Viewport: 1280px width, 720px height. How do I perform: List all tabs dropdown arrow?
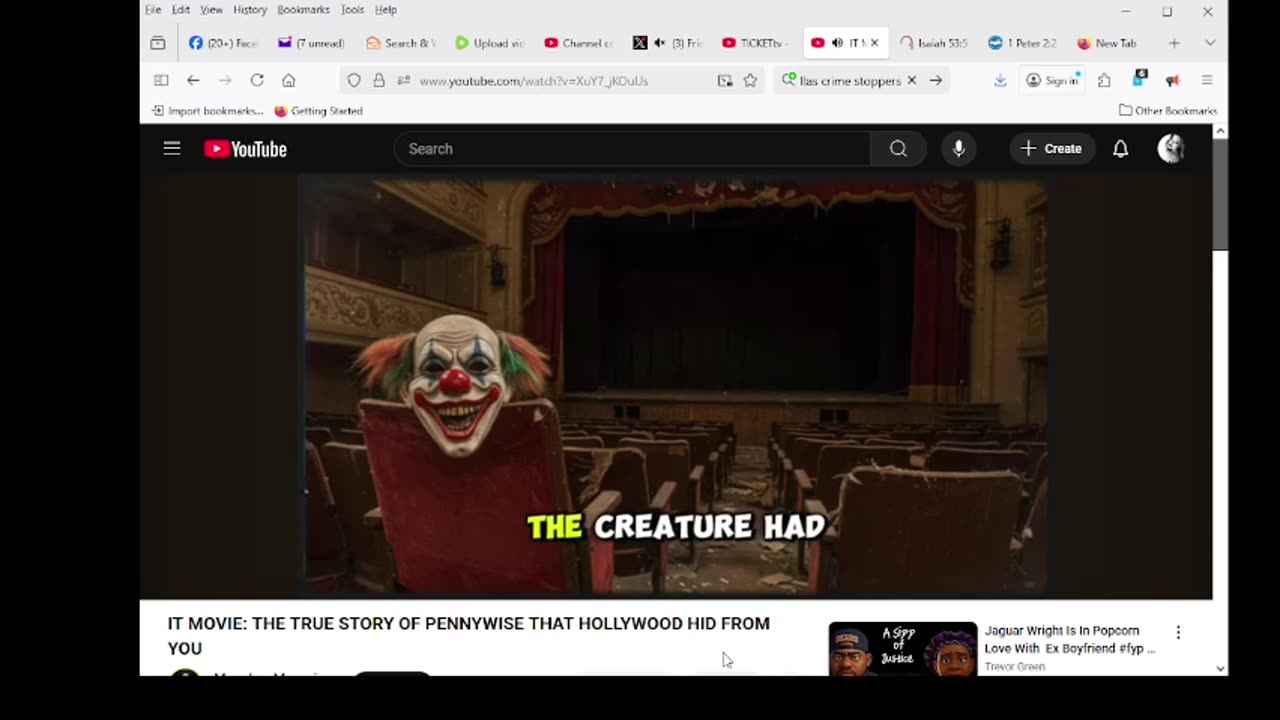(1210, 43)
